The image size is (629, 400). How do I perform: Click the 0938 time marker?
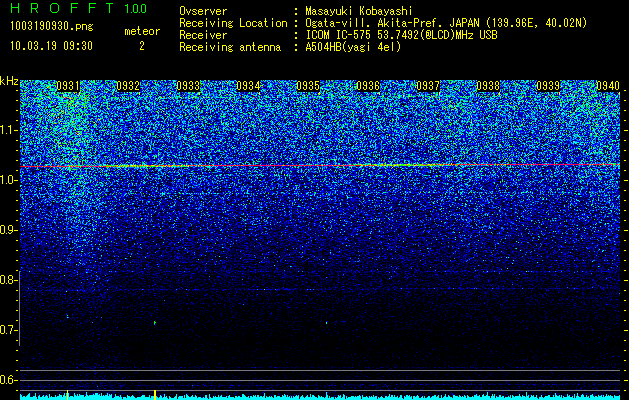pyautogui.click(x=488, y=86)
